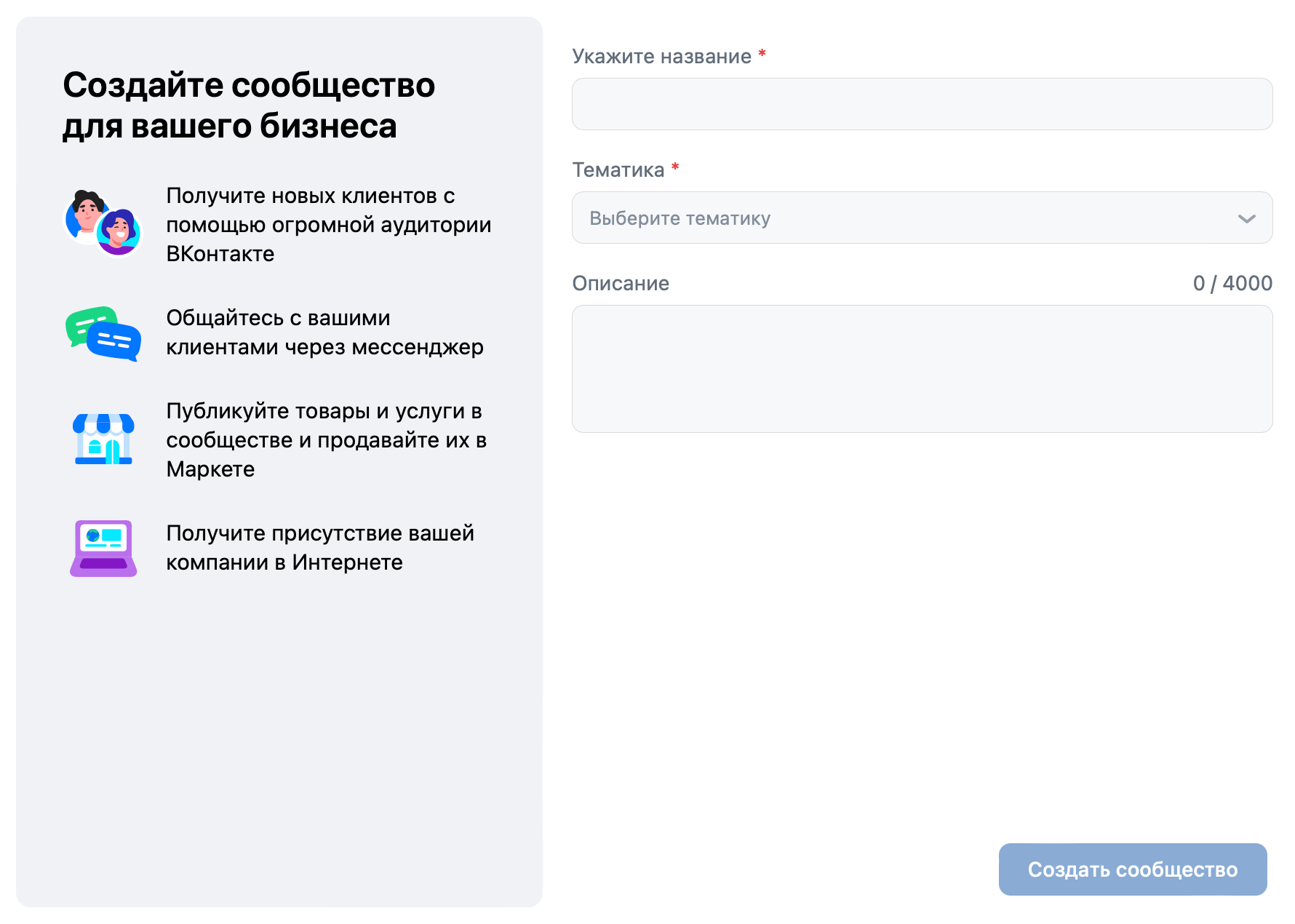The width and height of the screenshot is (1295, 924).
Task: Click the blue storefront Market icon
Action: [x=103, y=439]
